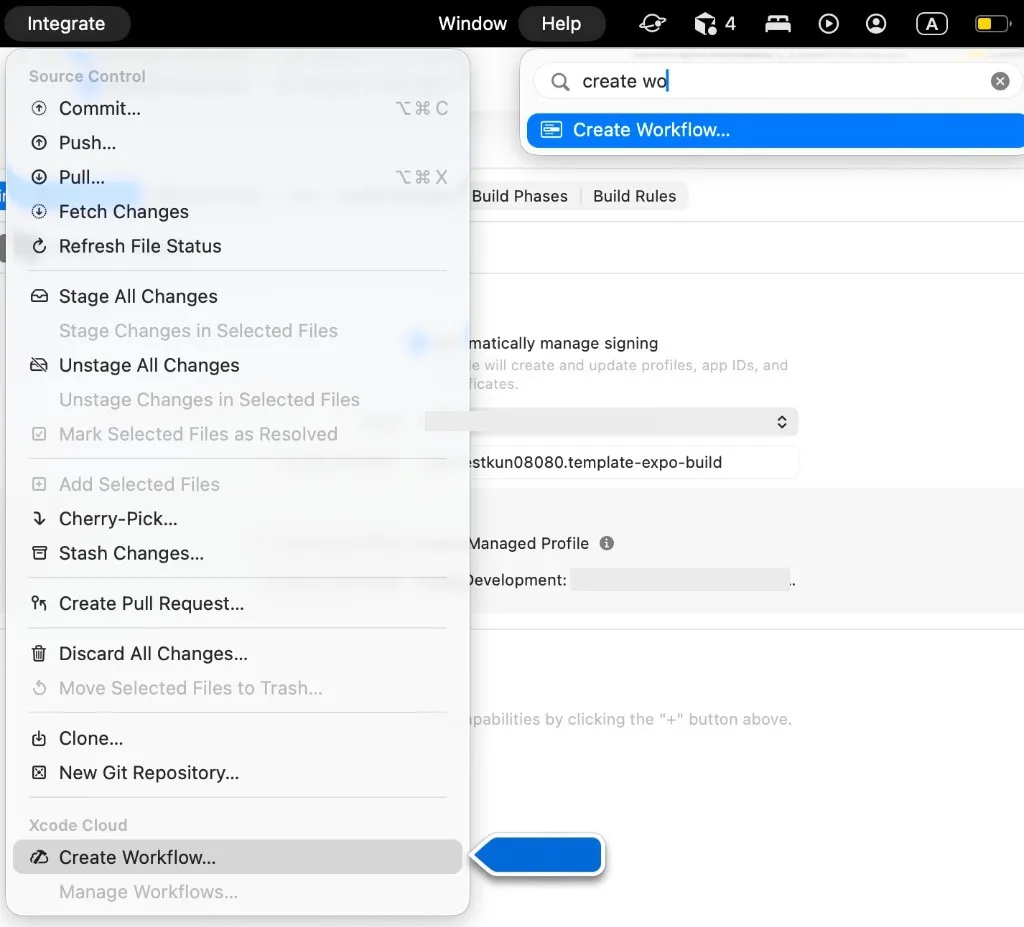Select Create Workflow search result
1024x927 pixels.
click(x=775, y=130)
